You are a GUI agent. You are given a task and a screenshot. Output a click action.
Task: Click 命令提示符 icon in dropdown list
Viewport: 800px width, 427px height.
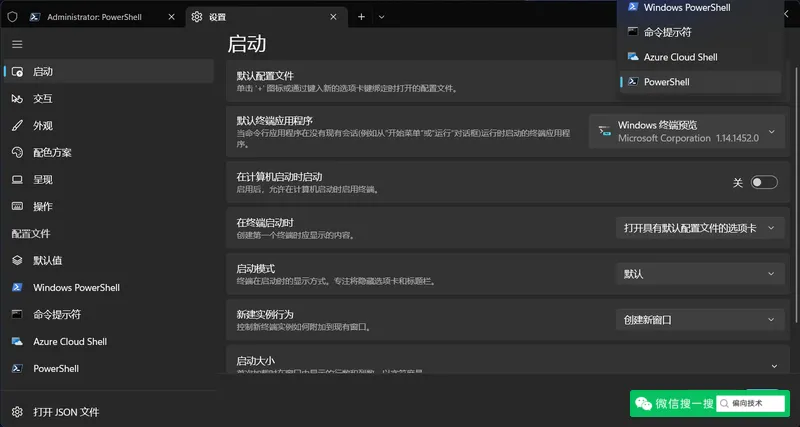click(633, 32)
